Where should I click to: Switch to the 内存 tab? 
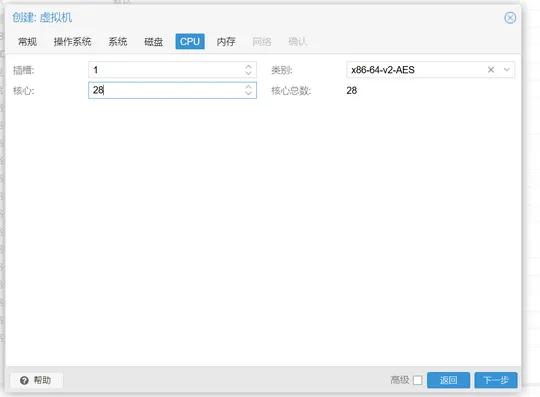(x=226, y=42)
